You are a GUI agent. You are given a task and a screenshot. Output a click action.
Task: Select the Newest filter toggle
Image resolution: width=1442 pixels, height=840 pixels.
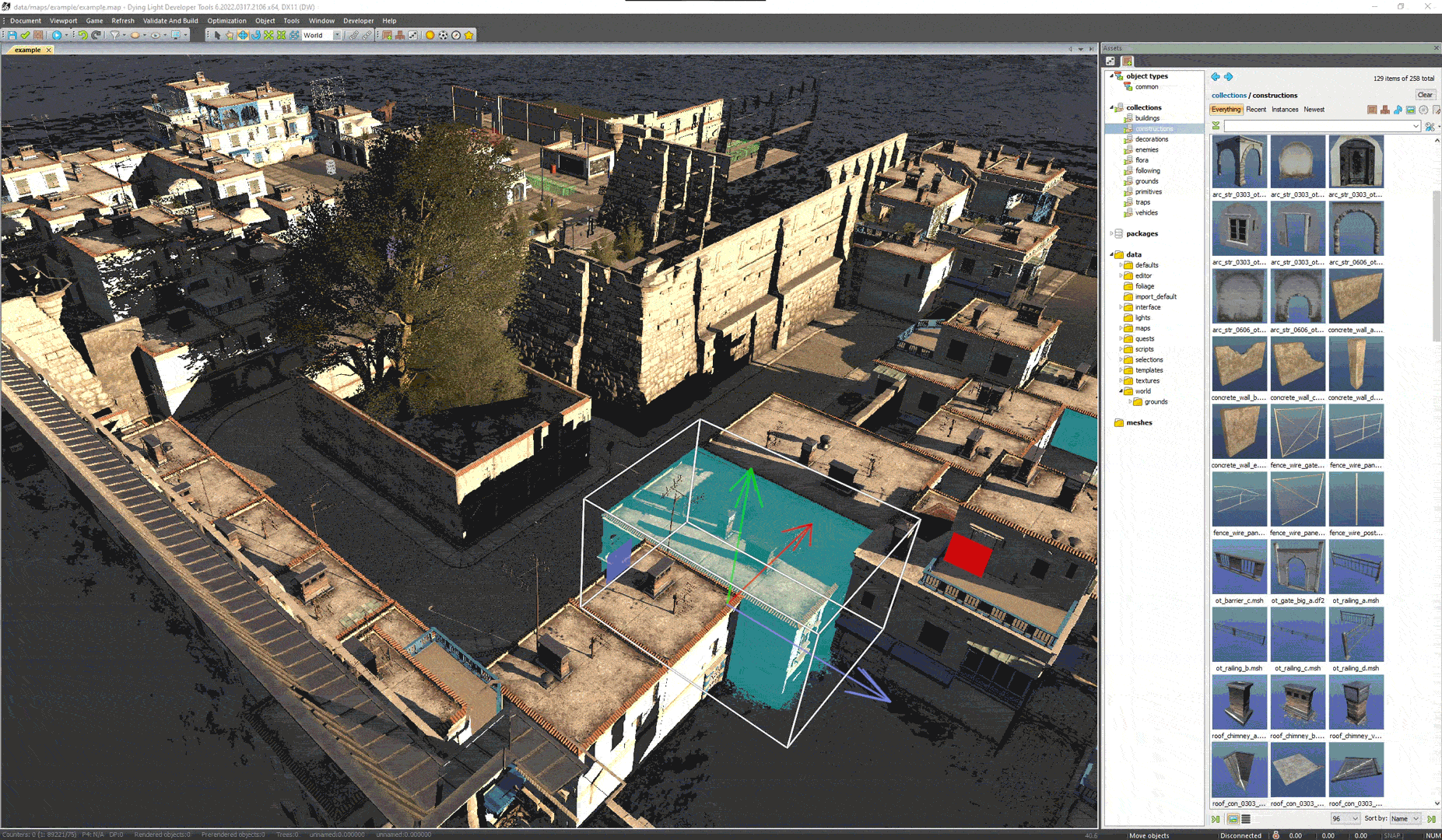pos(1314,110)
